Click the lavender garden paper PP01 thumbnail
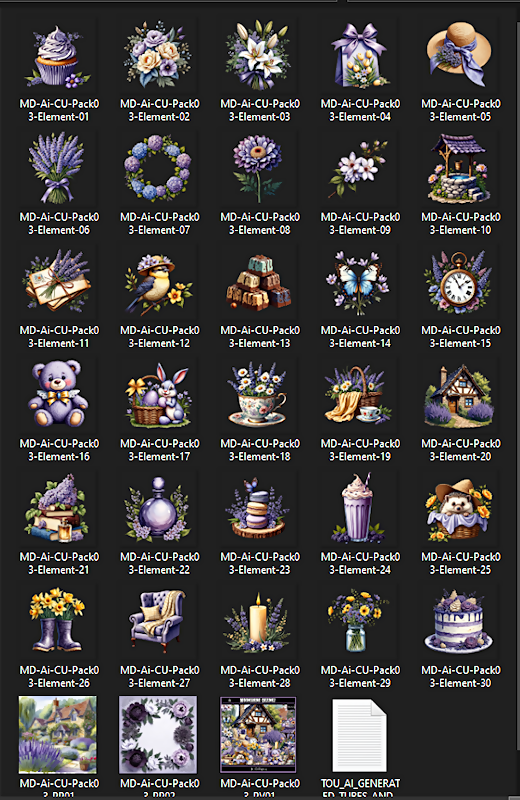The image size is (520, 800). [x=58, y=735]
